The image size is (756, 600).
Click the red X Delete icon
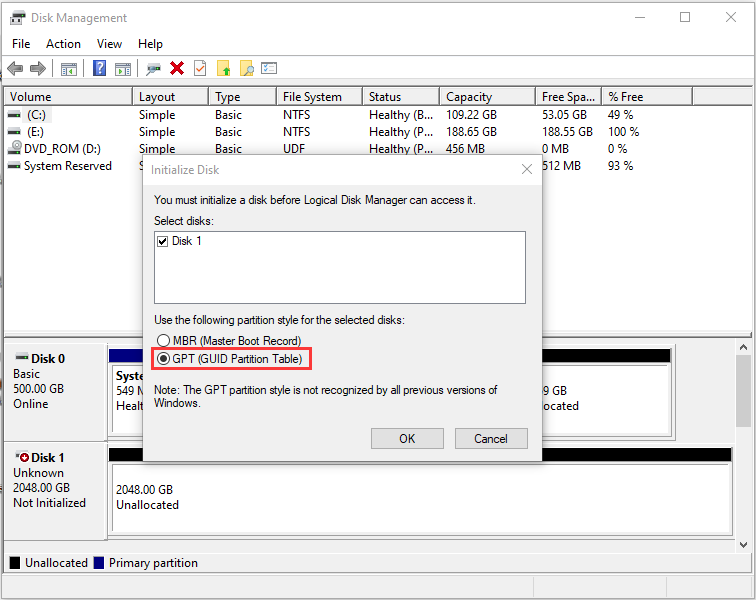point(177,68)
